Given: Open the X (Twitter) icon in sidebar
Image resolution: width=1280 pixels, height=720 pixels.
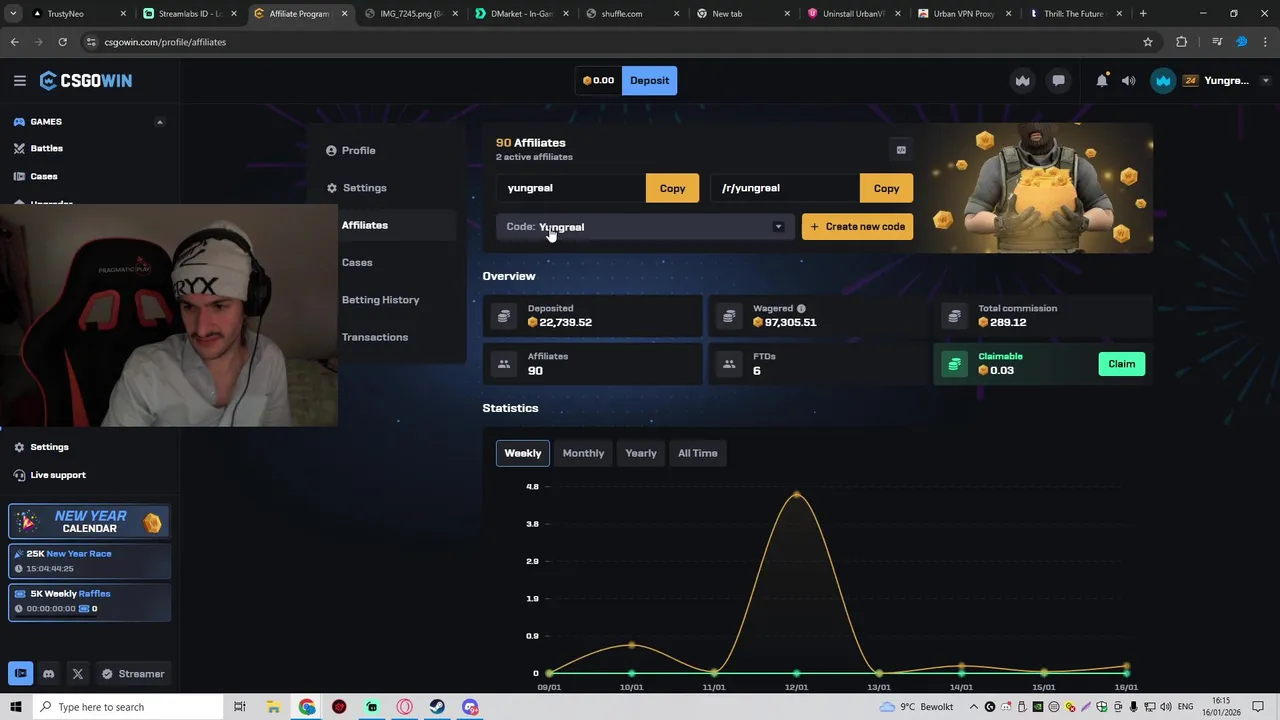Looking at the screenshot, I should point(77,674).
